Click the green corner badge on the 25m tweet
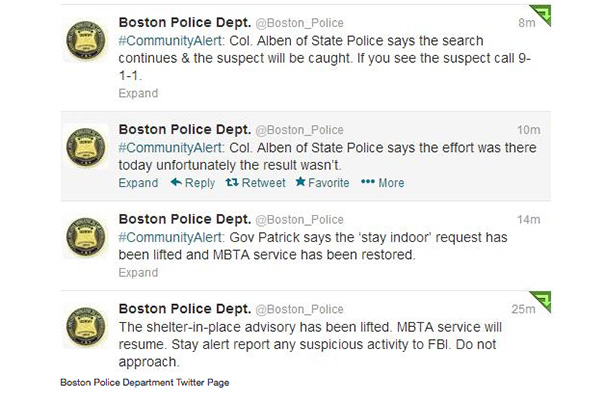This screenshot has width=605, height=403. (541, 301)
